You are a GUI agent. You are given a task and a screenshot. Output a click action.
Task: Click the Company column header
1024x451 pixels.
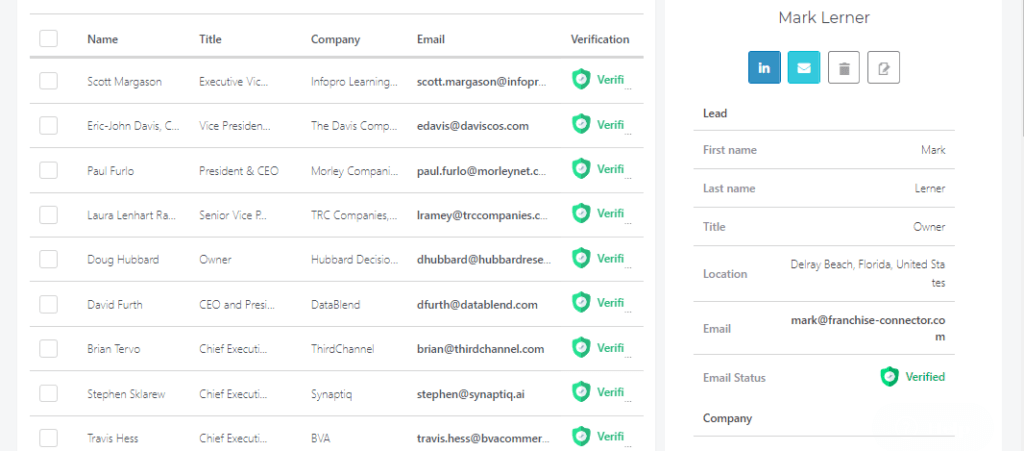coord(335,40)
